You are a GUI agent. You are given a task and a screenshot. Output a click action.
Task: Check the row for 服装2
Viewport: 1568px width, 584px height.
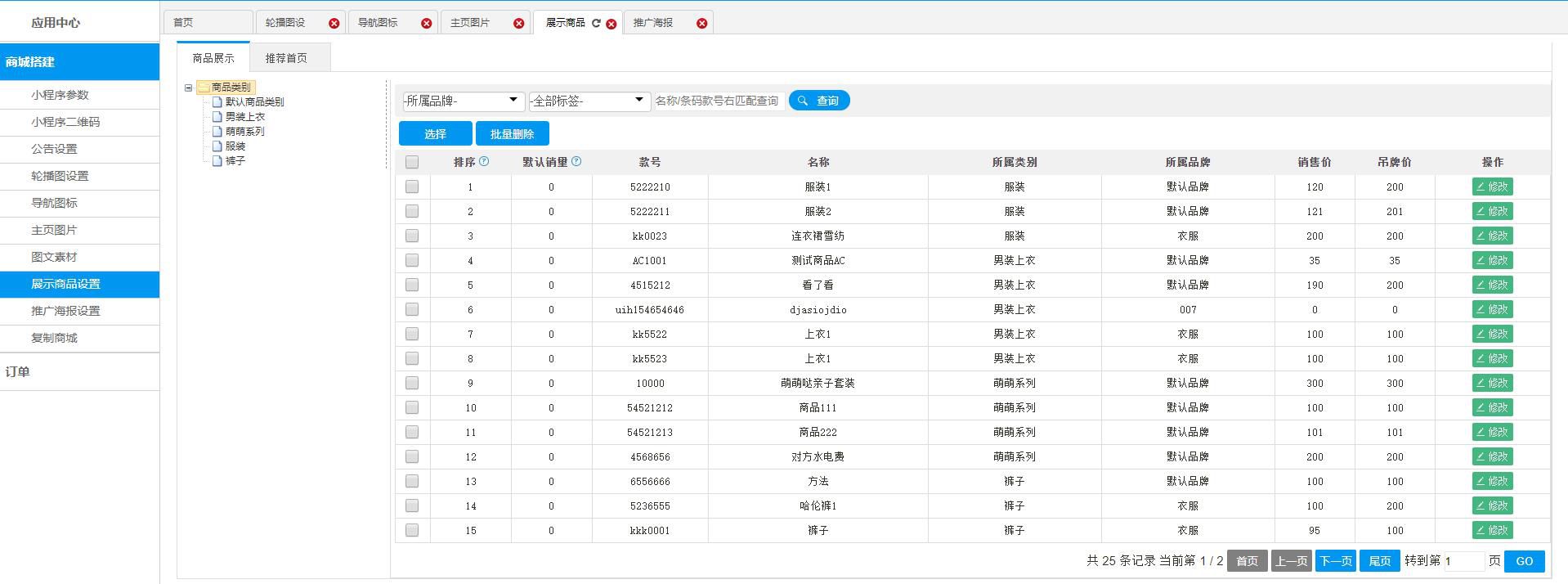(x=412, y=211)
